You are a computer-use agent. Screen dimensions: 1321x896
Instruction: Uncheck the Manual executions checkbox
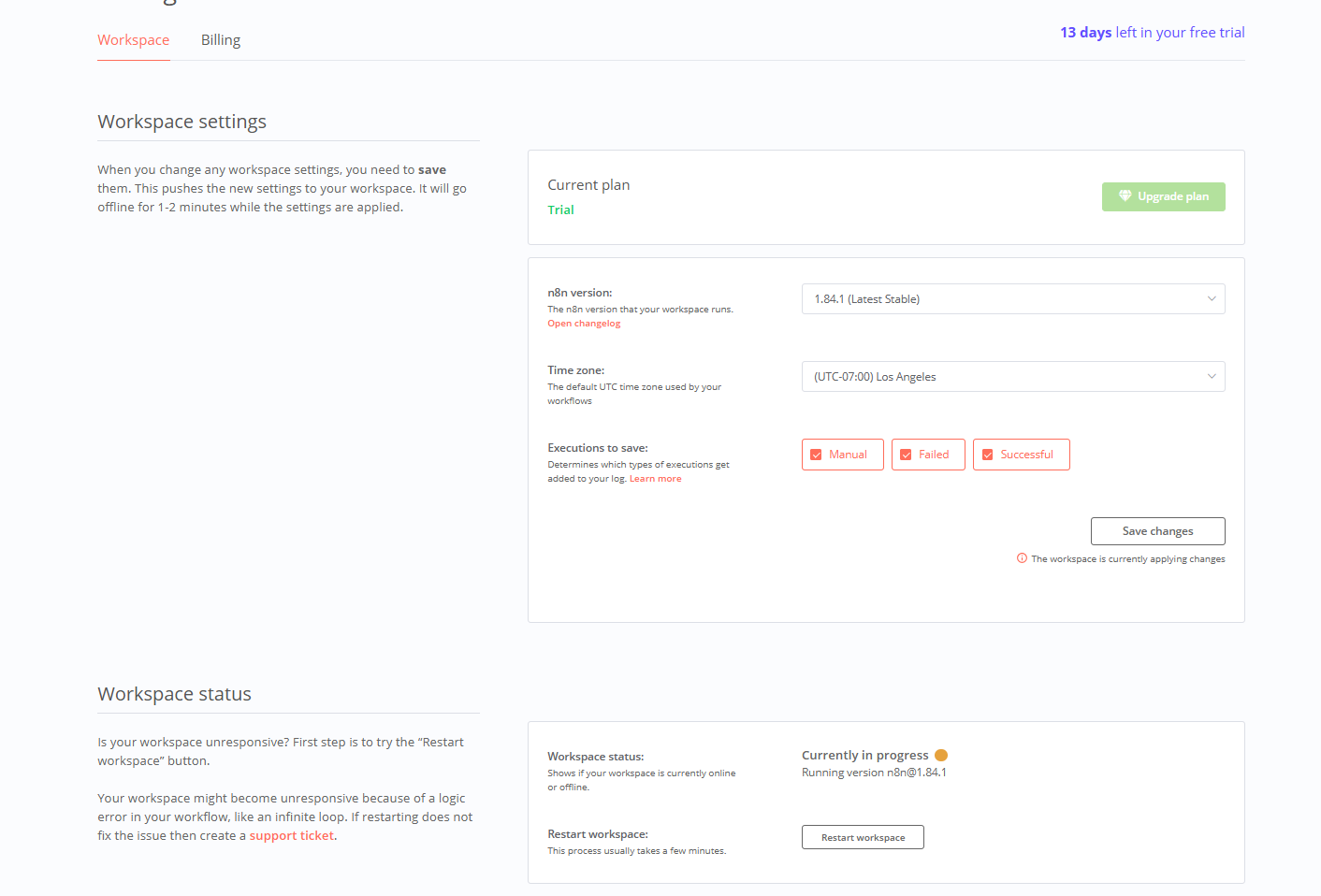click(816, 455)
